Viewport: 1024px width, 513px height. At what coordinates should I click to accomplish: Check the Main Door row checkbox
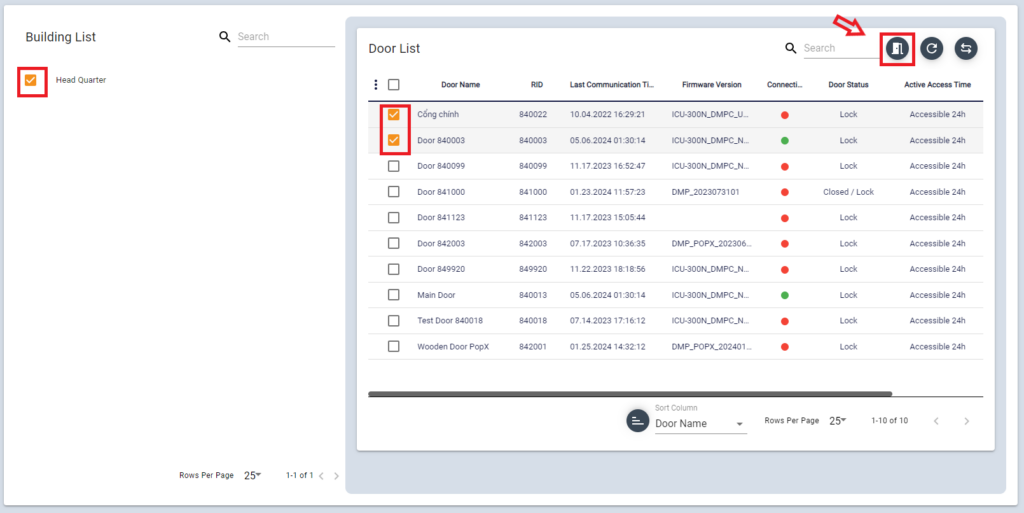coord(394,295)
